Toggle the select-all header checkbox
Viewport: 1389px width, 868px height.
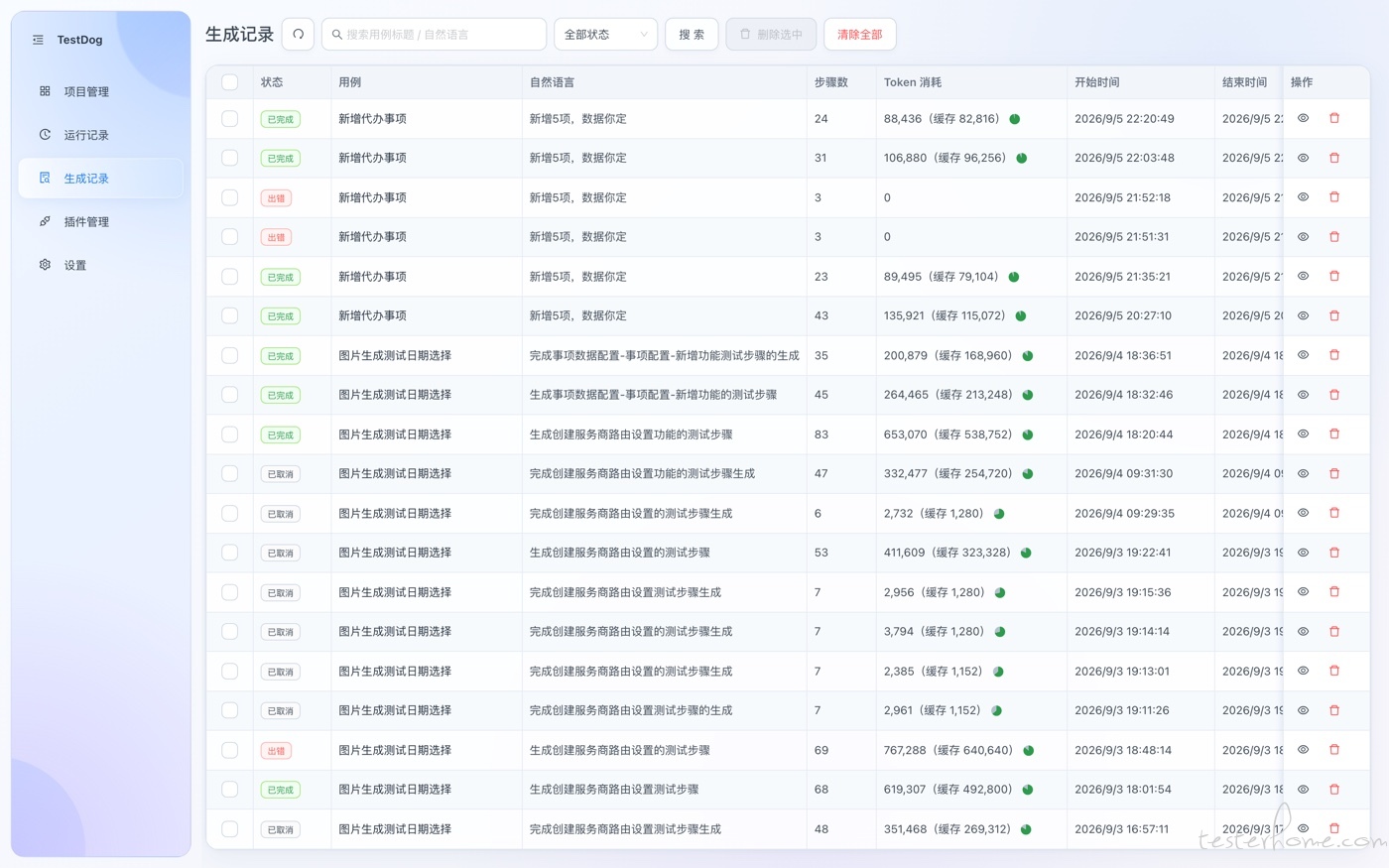pos(230,82)
